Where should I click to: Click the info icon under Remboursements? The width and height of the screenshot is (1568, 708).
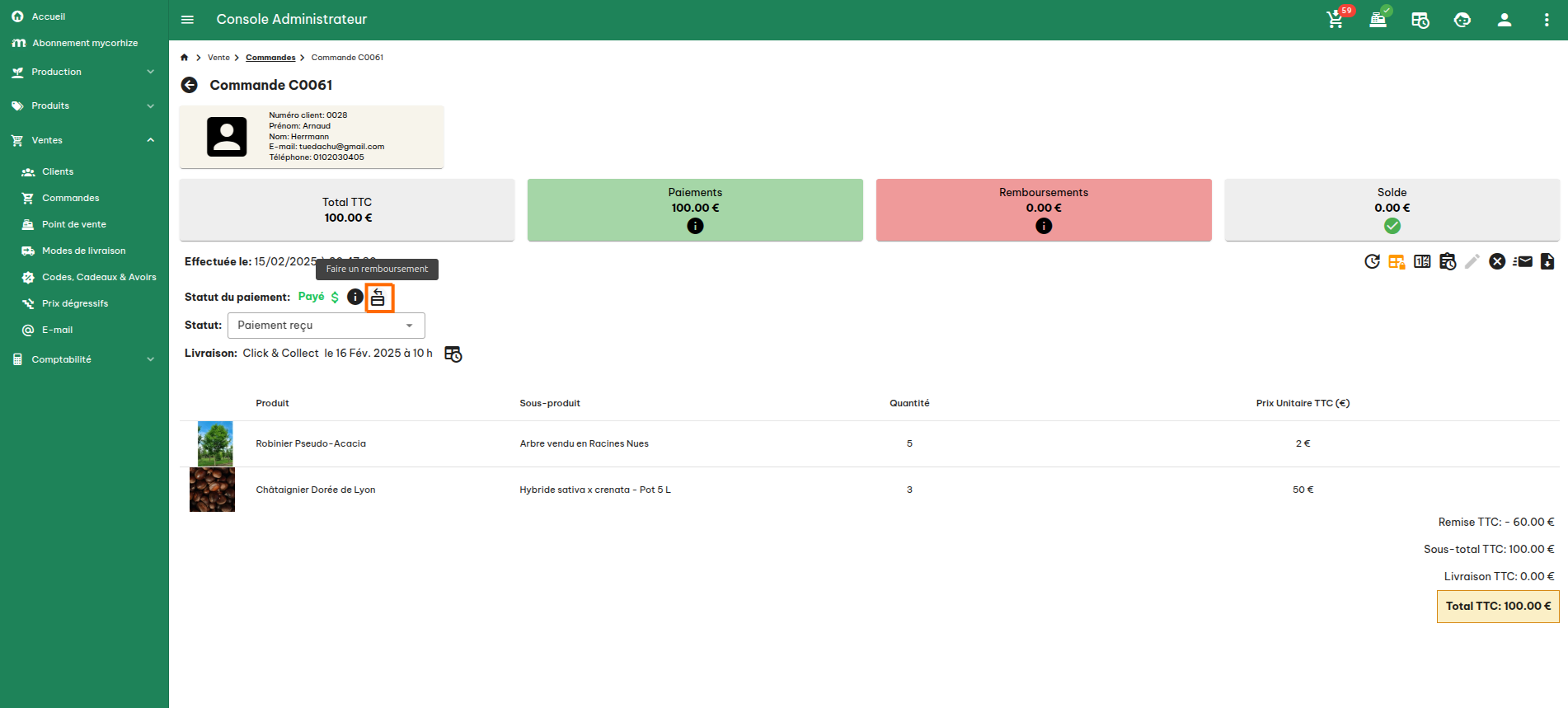[x=1044, y=226]
